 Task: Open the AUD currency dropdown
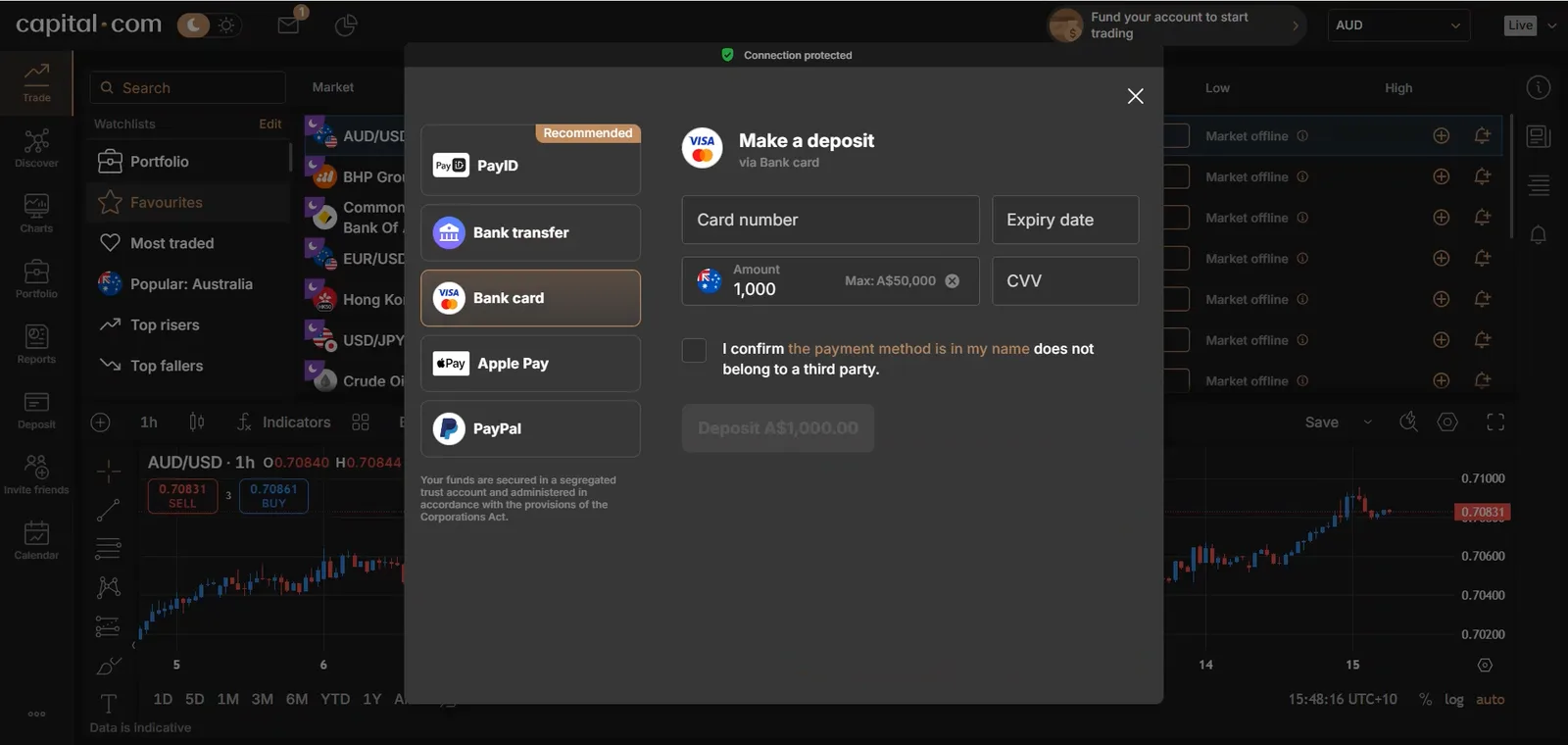point(1398,25)
